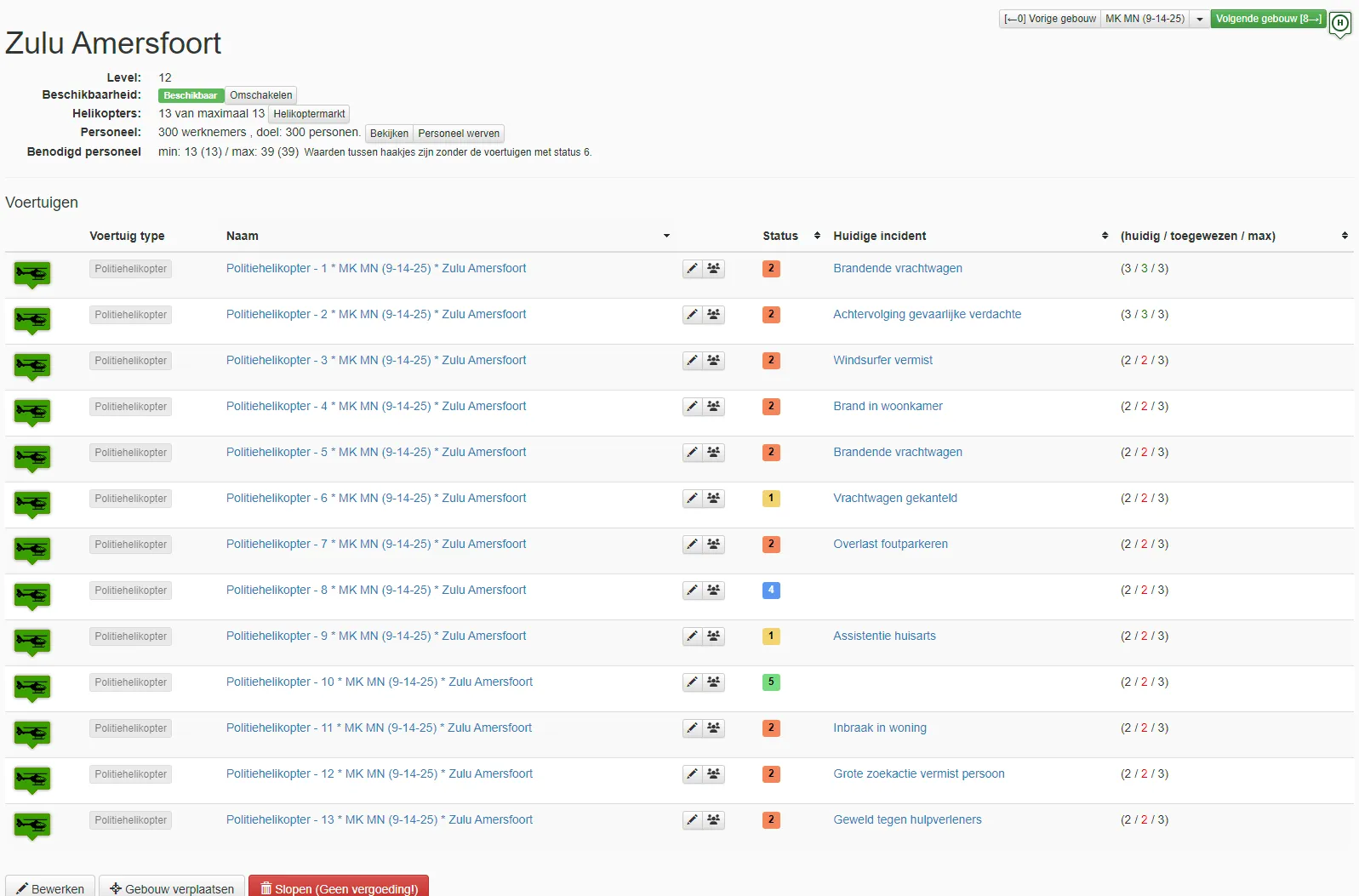
Task: Click Personeel werven button
Action: (x=459, y=134)
